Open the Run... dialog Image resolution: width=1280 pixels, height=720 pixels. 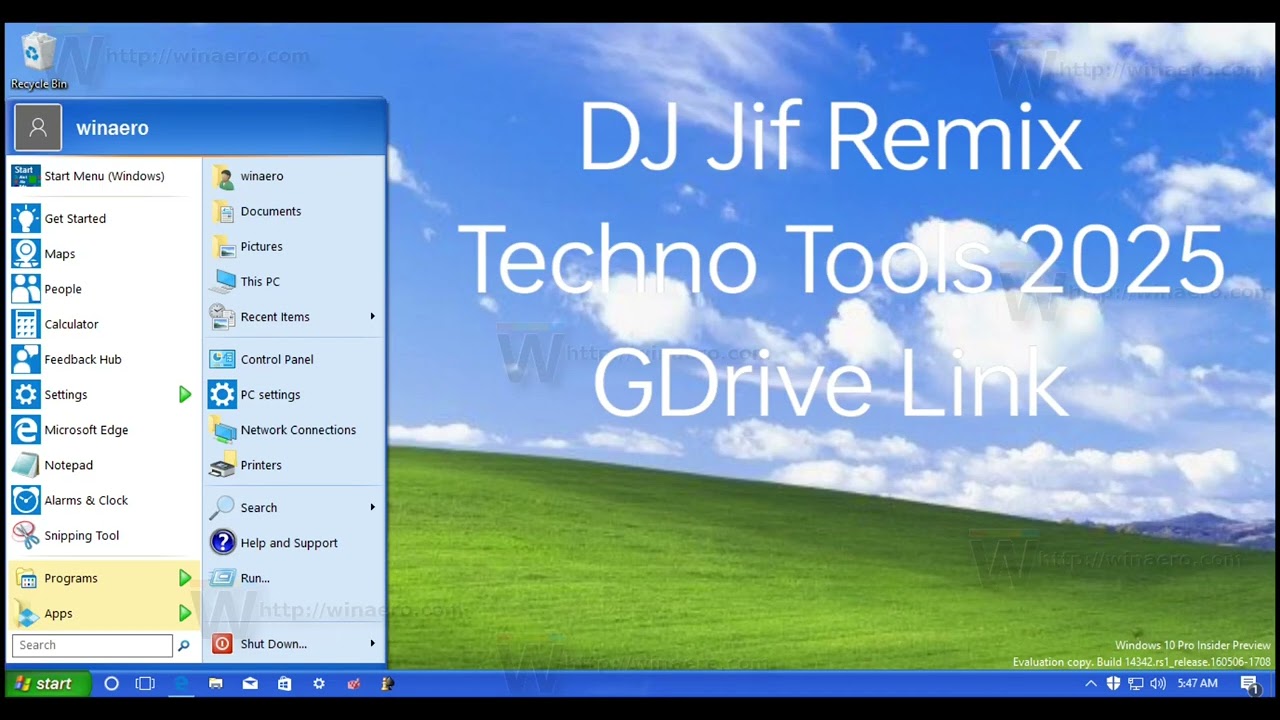(x=294, y=578)
